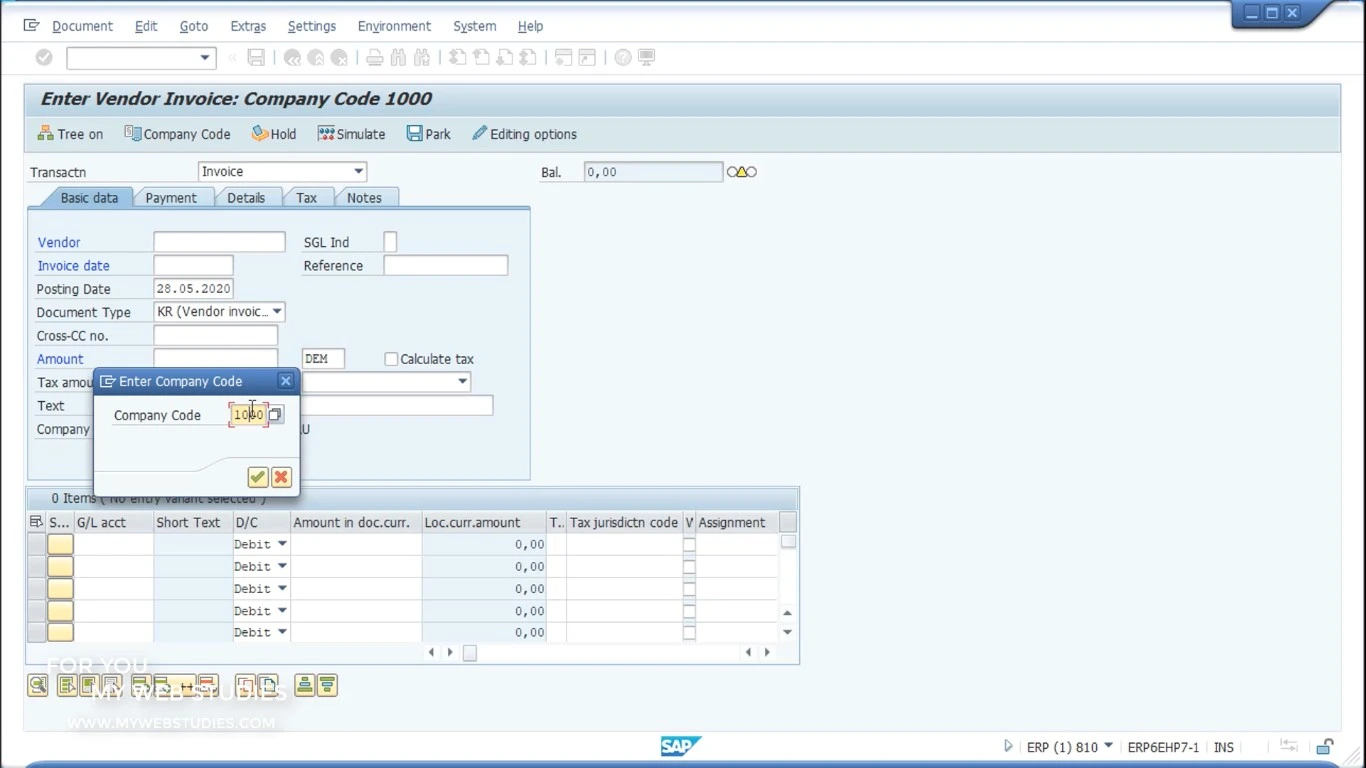Click the Save diskette icon in toolbar
The height and width of the screenshot is (768, 1366).
(256, 58)
